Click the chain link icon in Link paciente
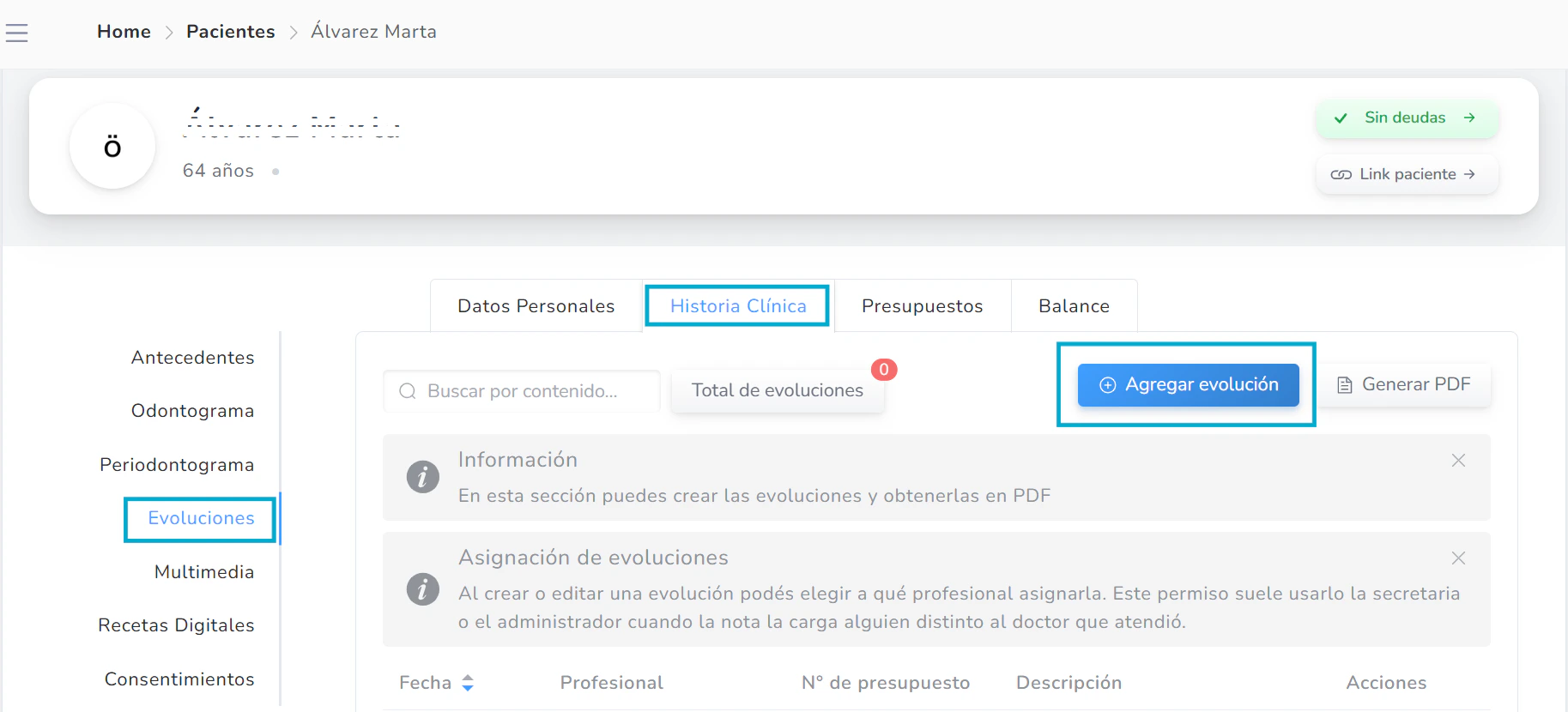The width and height of the screenshot is (1568, 712). coord(1341,175)
